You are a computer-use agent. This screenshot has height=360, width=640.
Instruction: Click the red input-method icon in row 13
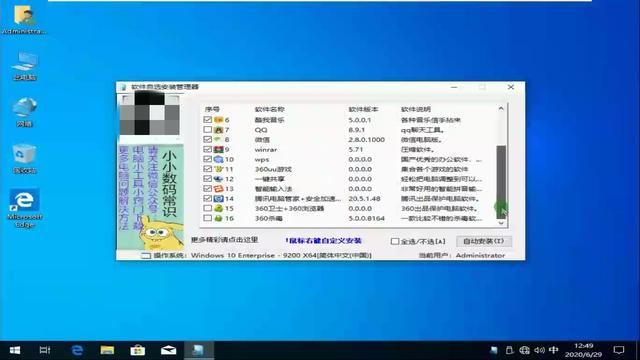tap(219, 189)
